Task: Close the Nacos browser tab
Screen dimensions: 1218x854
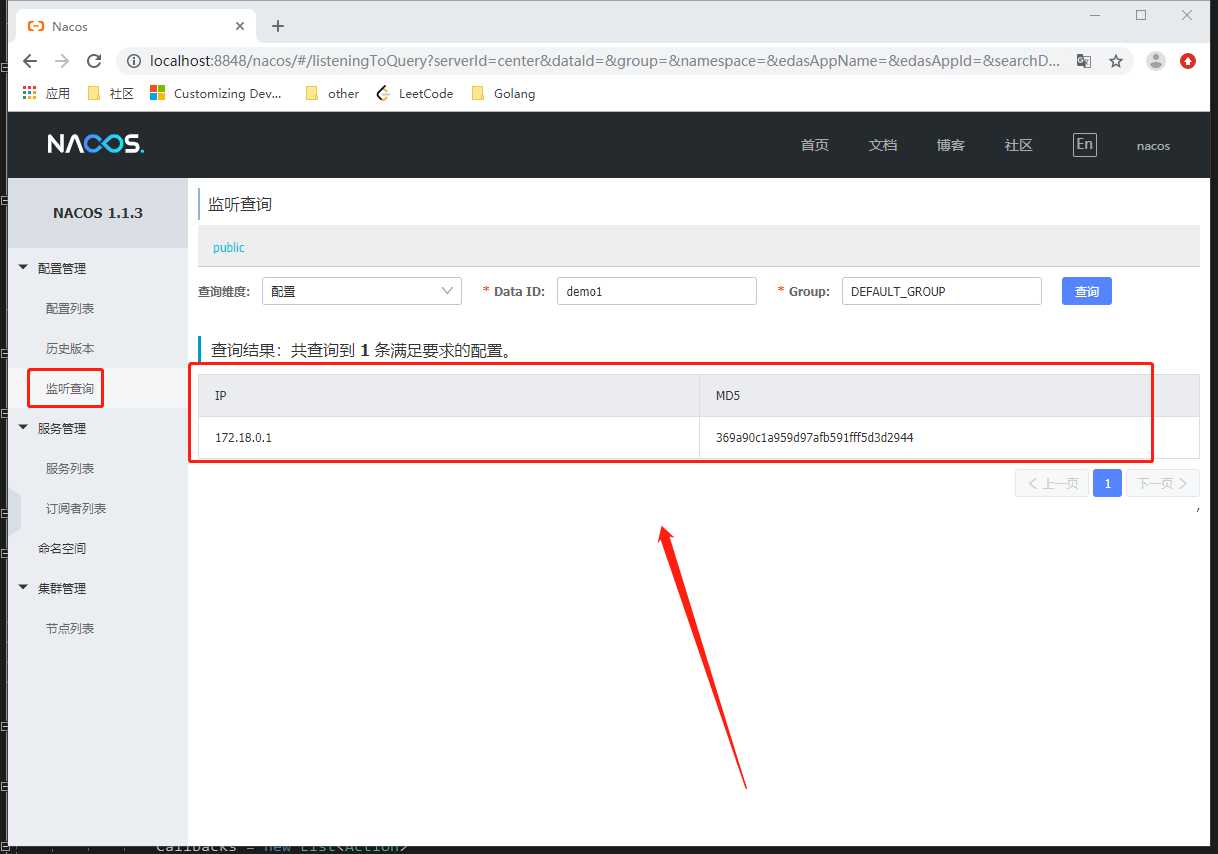Action: [x=240, y=26]
